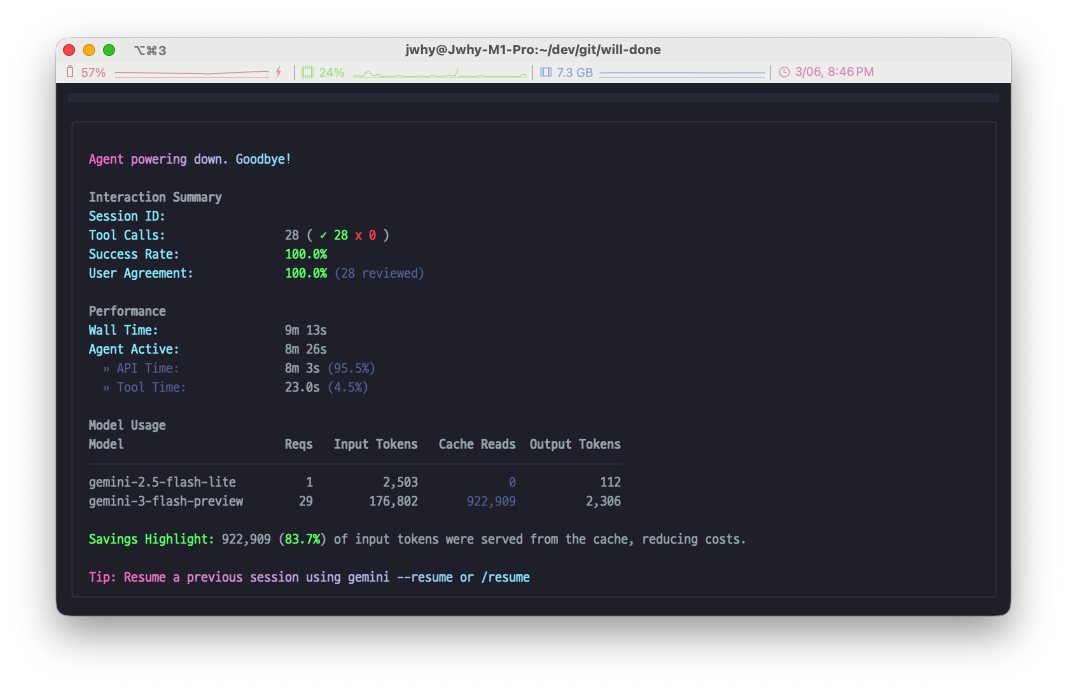Click the clock icon
Image resolution: width=1067 pixels, height=690 pixels.
pos(785,72)
